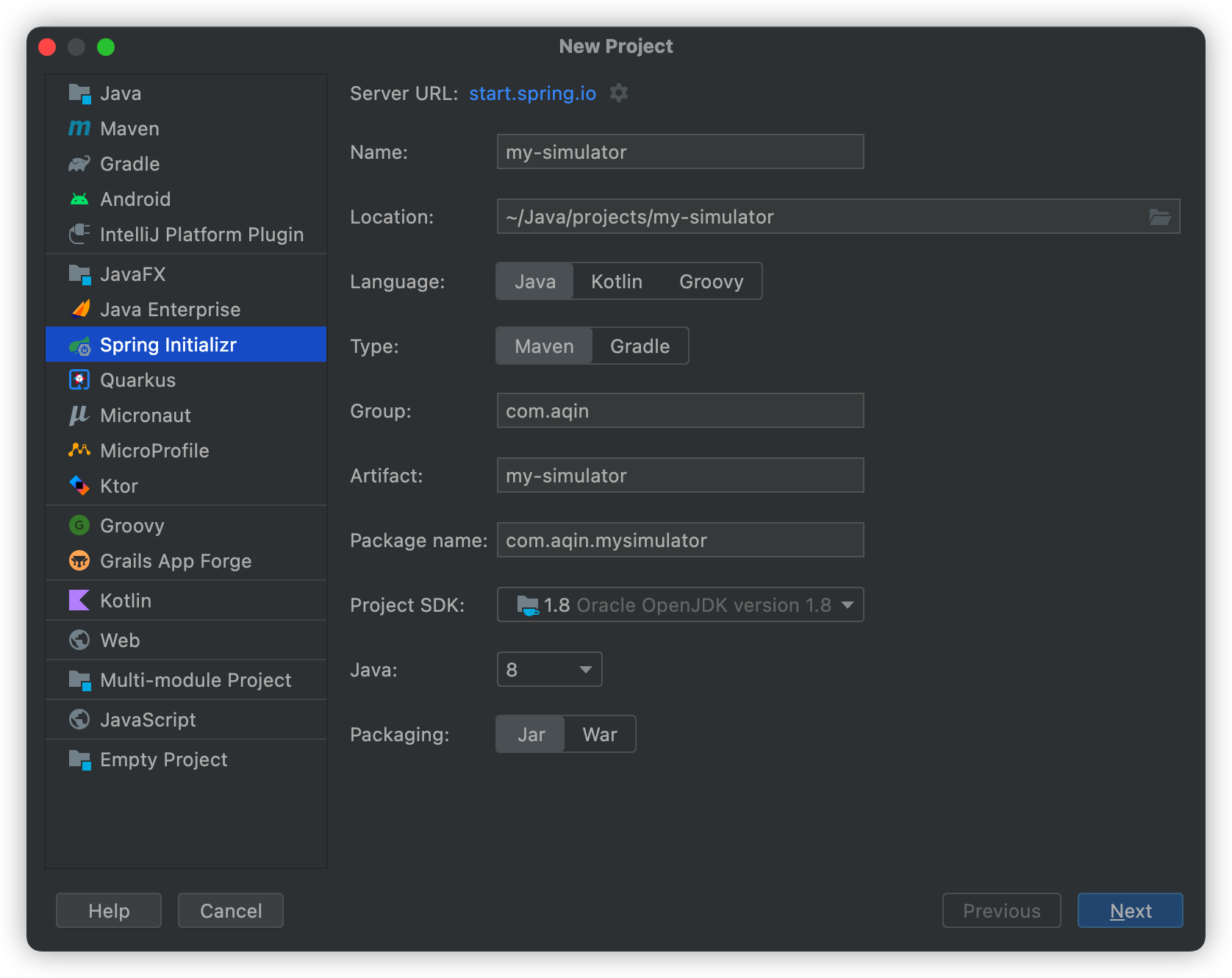The height and width of the screenshot is (978, 1232).
Task: Click the green zoom window button
Action: click(x=106, y=47)
